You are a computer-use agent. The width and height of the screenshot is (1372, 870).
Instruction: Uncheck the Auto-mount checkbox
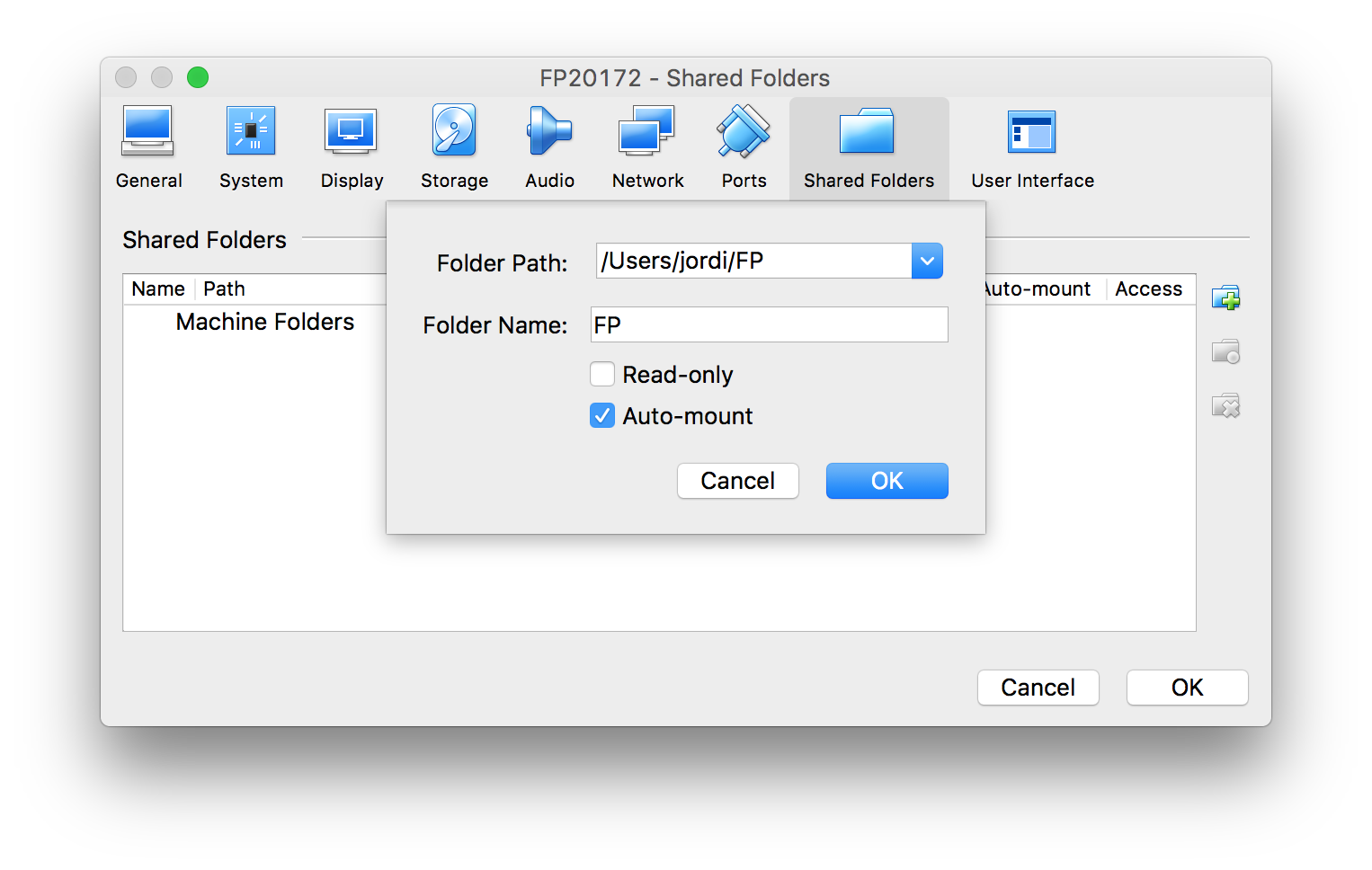pyautogui.click(x=602, y=415)
